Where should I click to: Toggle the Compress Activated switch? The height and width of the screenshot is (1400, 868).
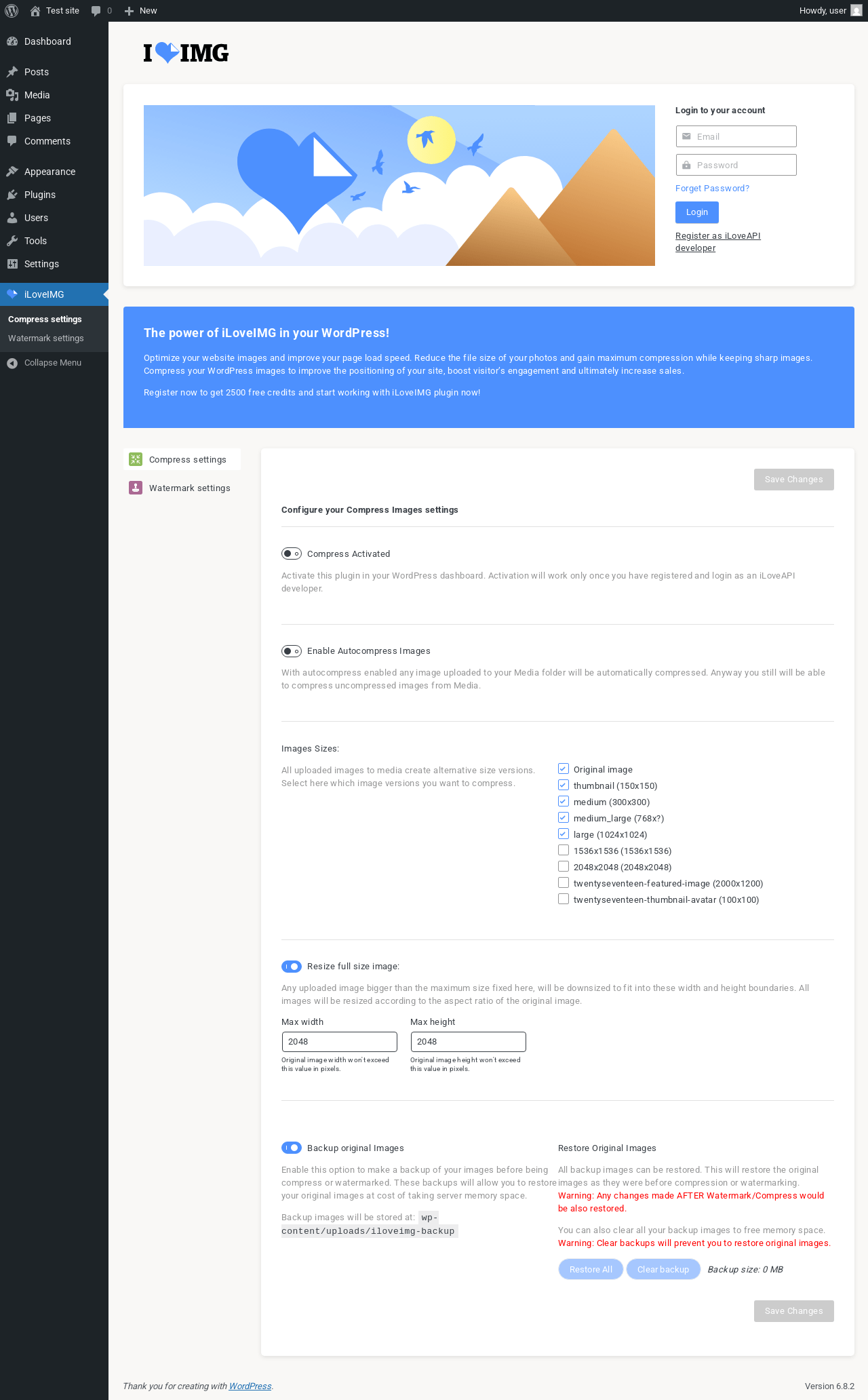pyautogui.click(x=292, y=554)
